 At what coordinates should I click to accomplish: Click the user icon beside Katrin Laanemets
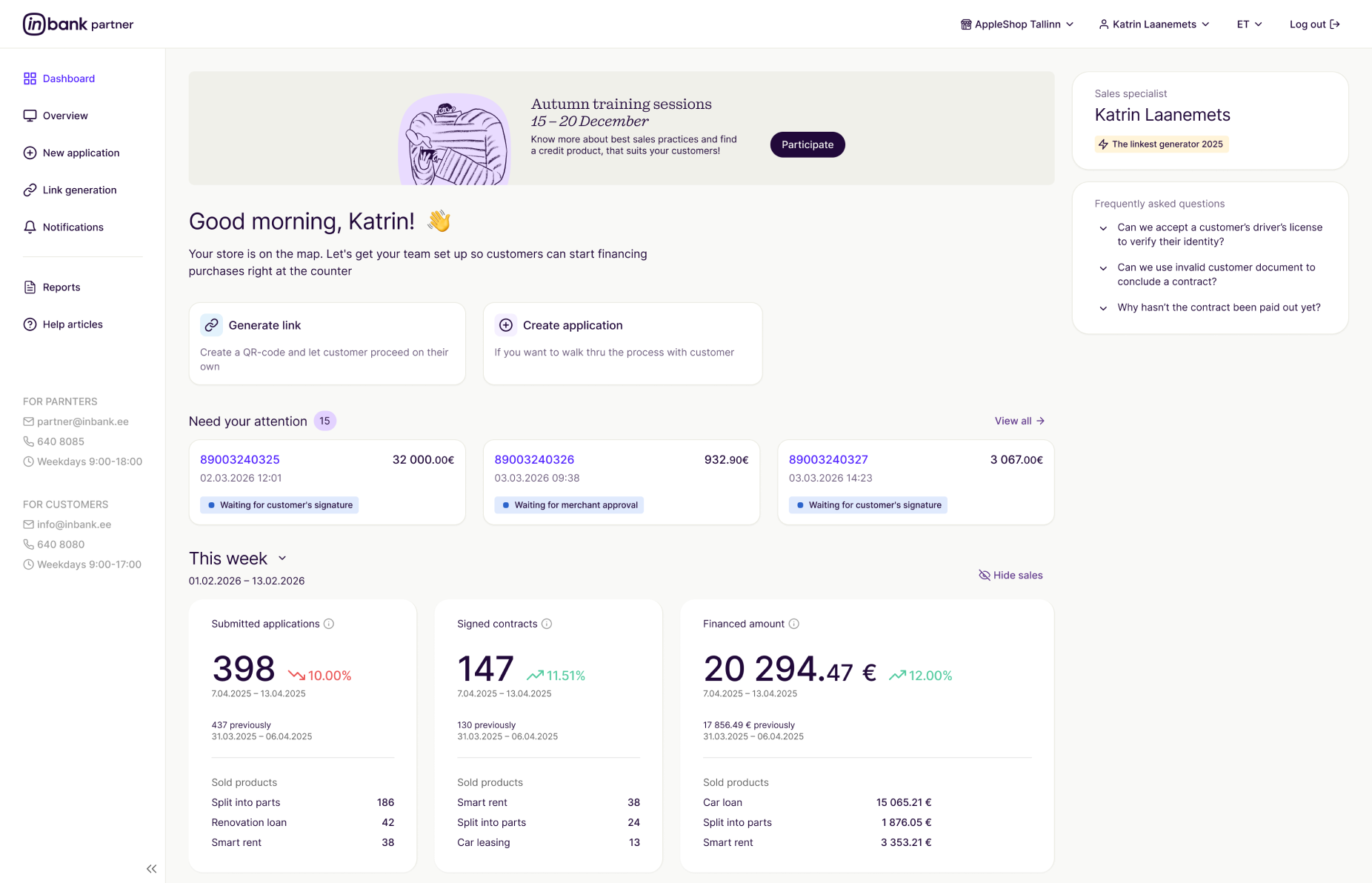click(x=1104, y=24)
